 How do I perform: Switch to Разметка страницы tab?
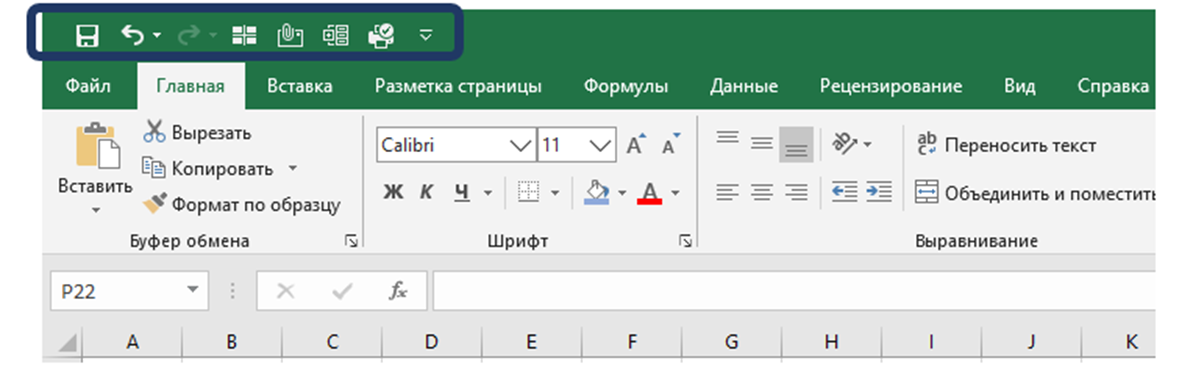tap(458, 86)
